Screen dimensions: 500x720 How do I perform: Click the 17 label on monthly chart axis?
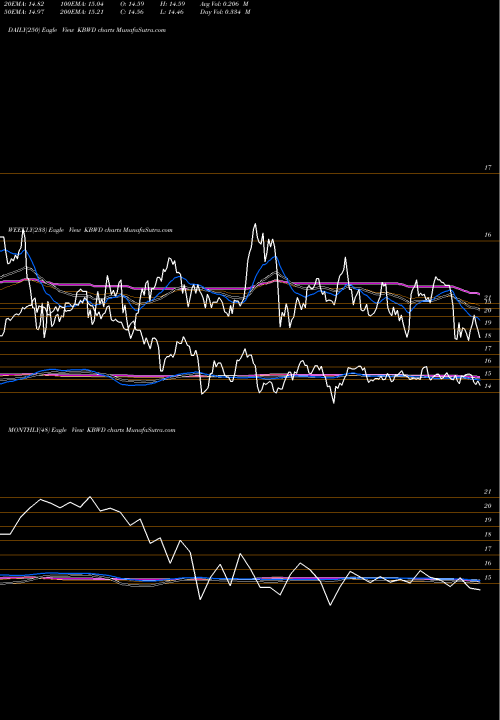point(488,549)
